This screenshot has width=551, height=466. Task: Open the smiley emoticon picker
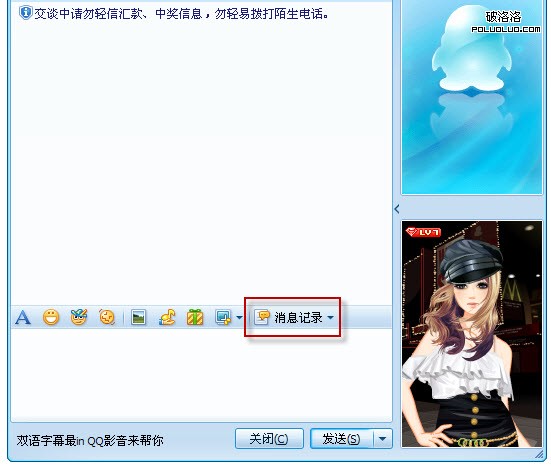(x=51, y=317)
